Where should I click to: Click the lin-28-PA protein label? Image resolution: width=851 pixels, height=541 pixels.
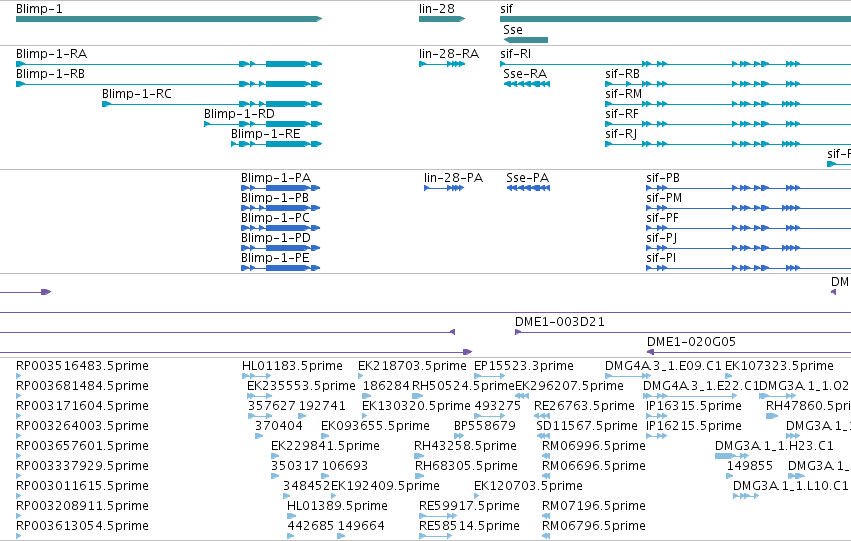[454, 178]
